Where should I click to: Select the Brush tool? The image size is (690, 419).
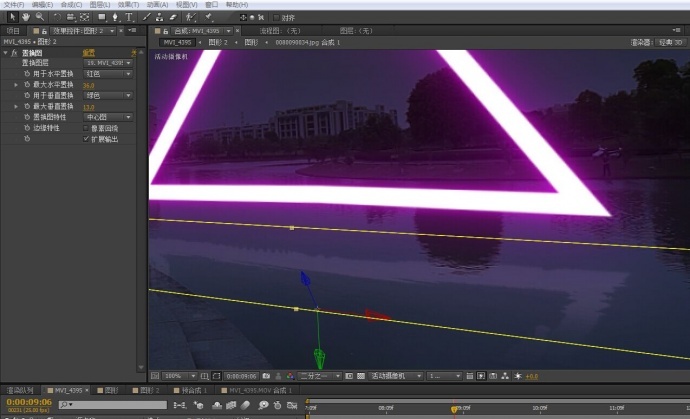147,17
